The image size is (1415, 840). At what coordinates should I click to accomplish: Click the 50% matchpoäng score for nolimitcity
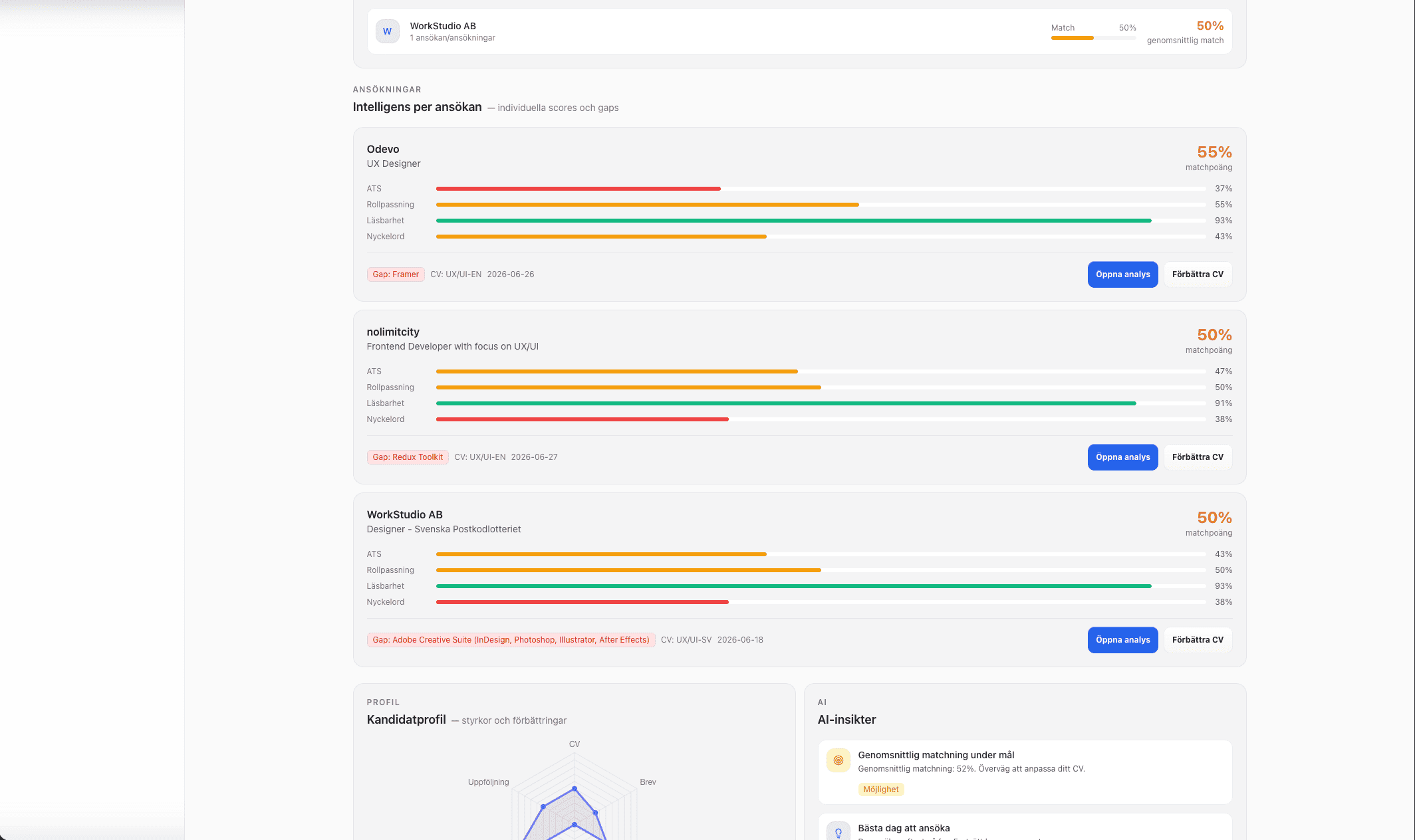[x=1214, y=335]
